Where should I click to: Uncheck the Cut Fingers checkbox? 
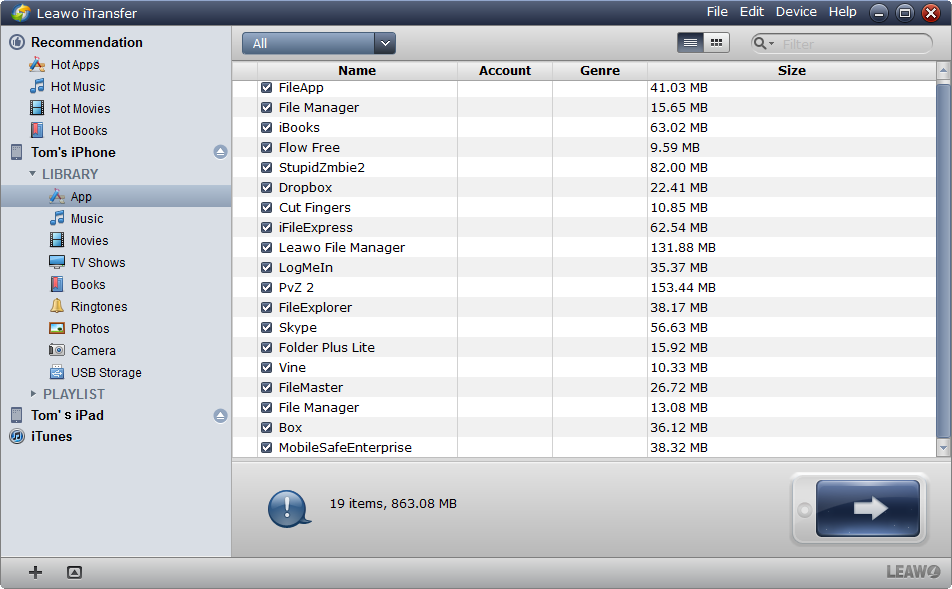tap(266, 208)
